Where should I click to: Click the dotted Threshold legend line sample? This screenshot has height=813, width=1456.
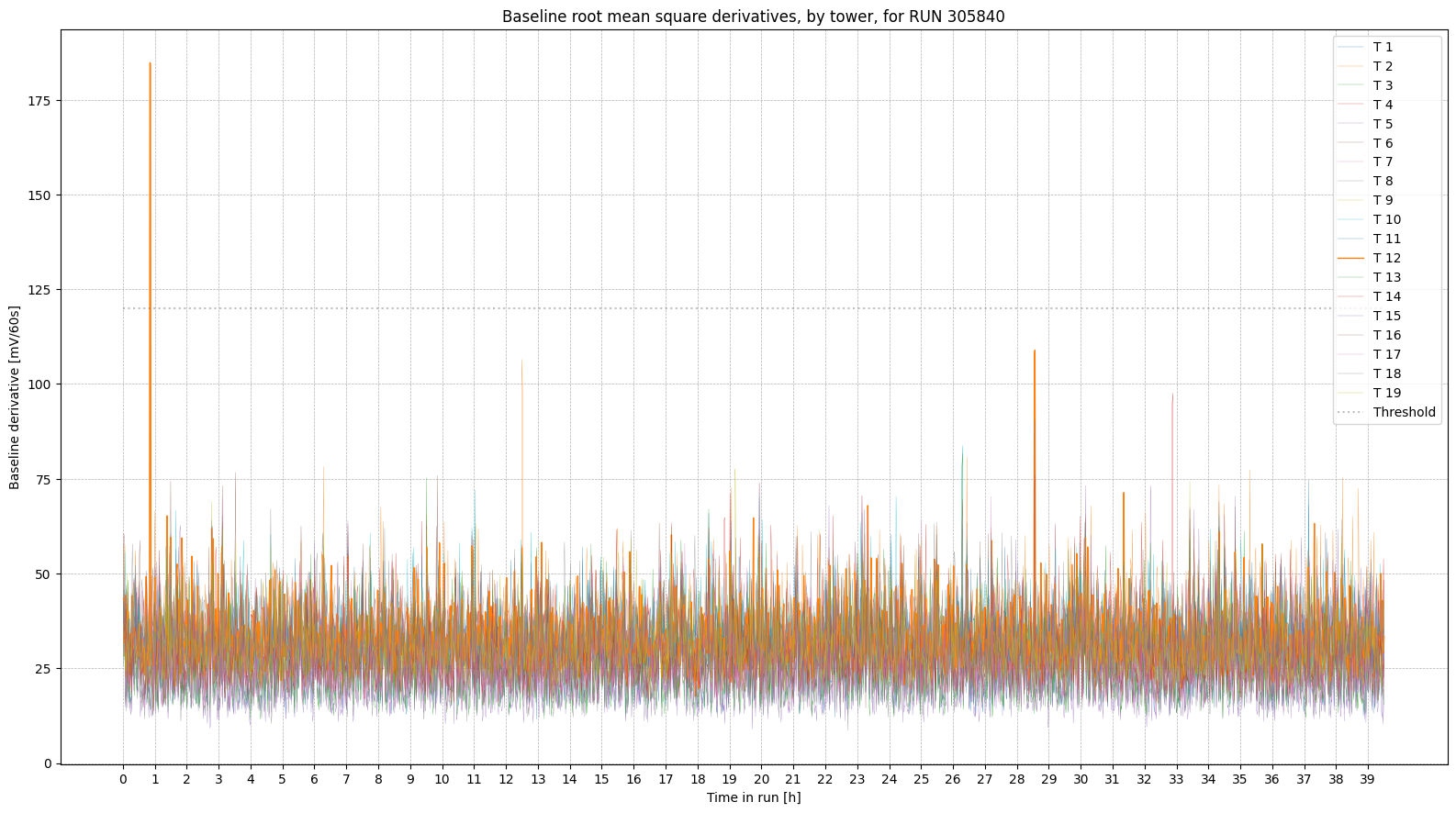tap(1350, 413)
